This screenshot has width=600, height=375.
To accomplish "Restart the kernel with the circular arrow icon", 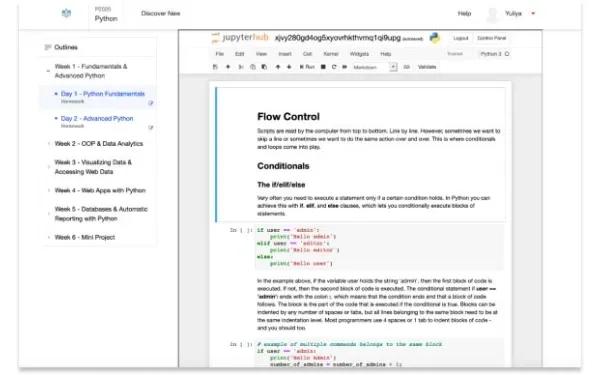I will [x=334, y=67].
